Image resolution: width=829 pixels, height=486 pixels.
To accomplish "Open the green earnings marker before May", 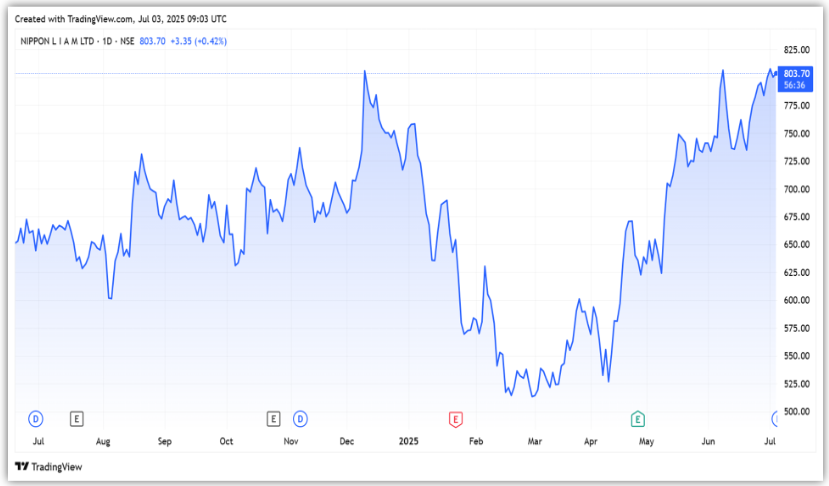I will [x=637, y=417].
